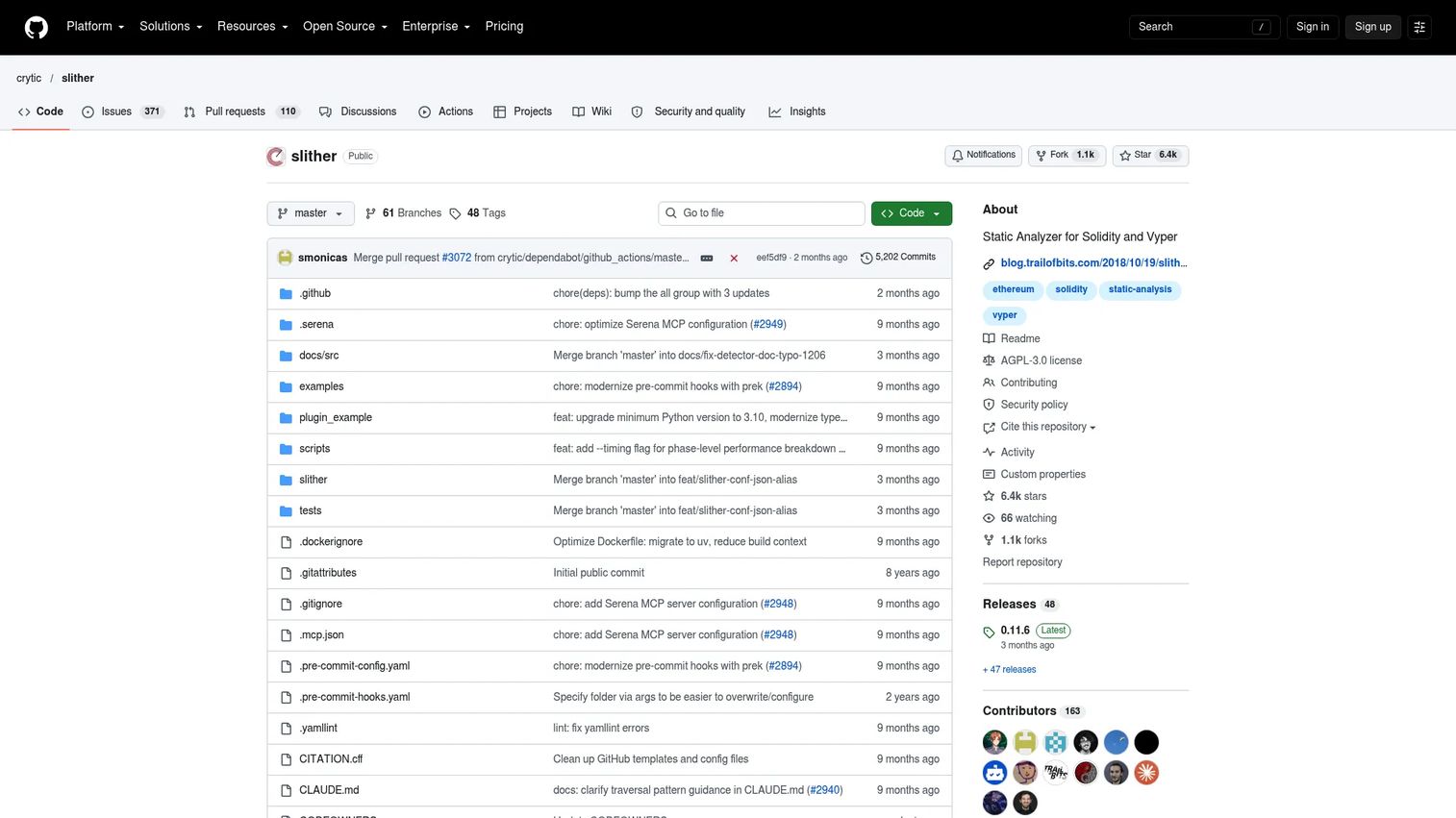The image size is (1456, 818).
Task: Click the Go to file input
Action: click(762, 213)
